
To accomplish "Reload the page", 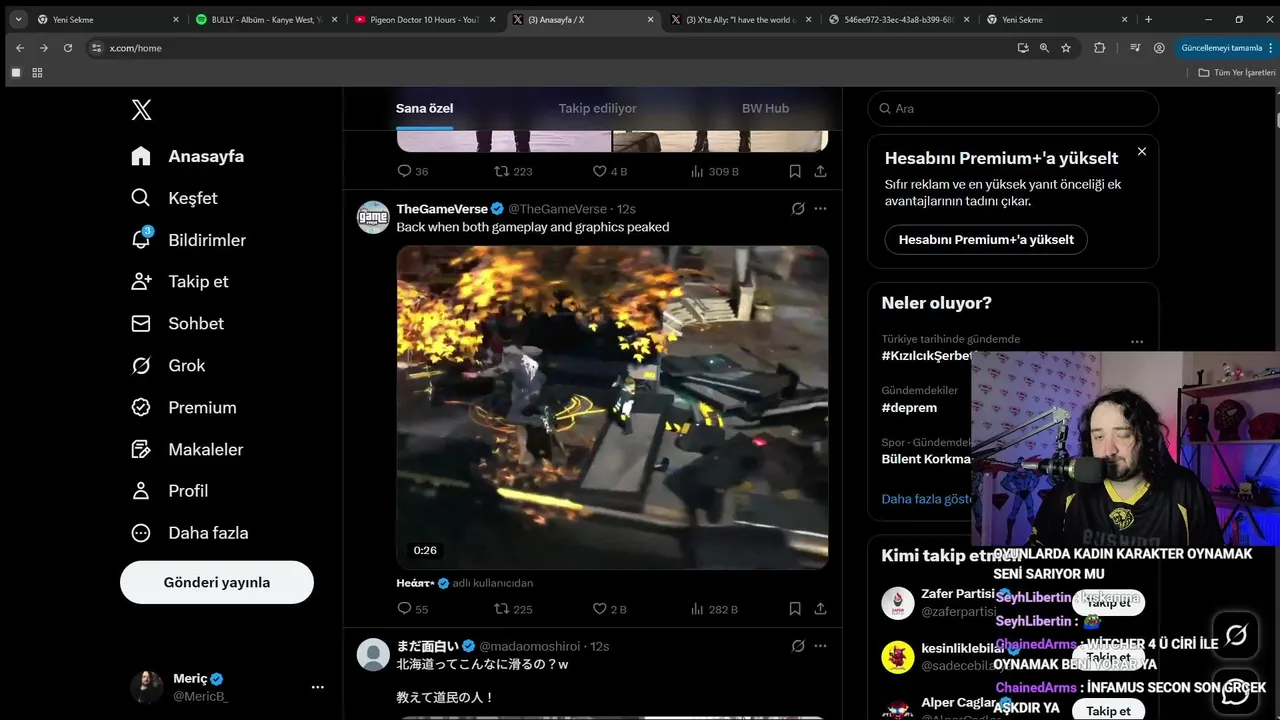I will (x=68, y=48).
